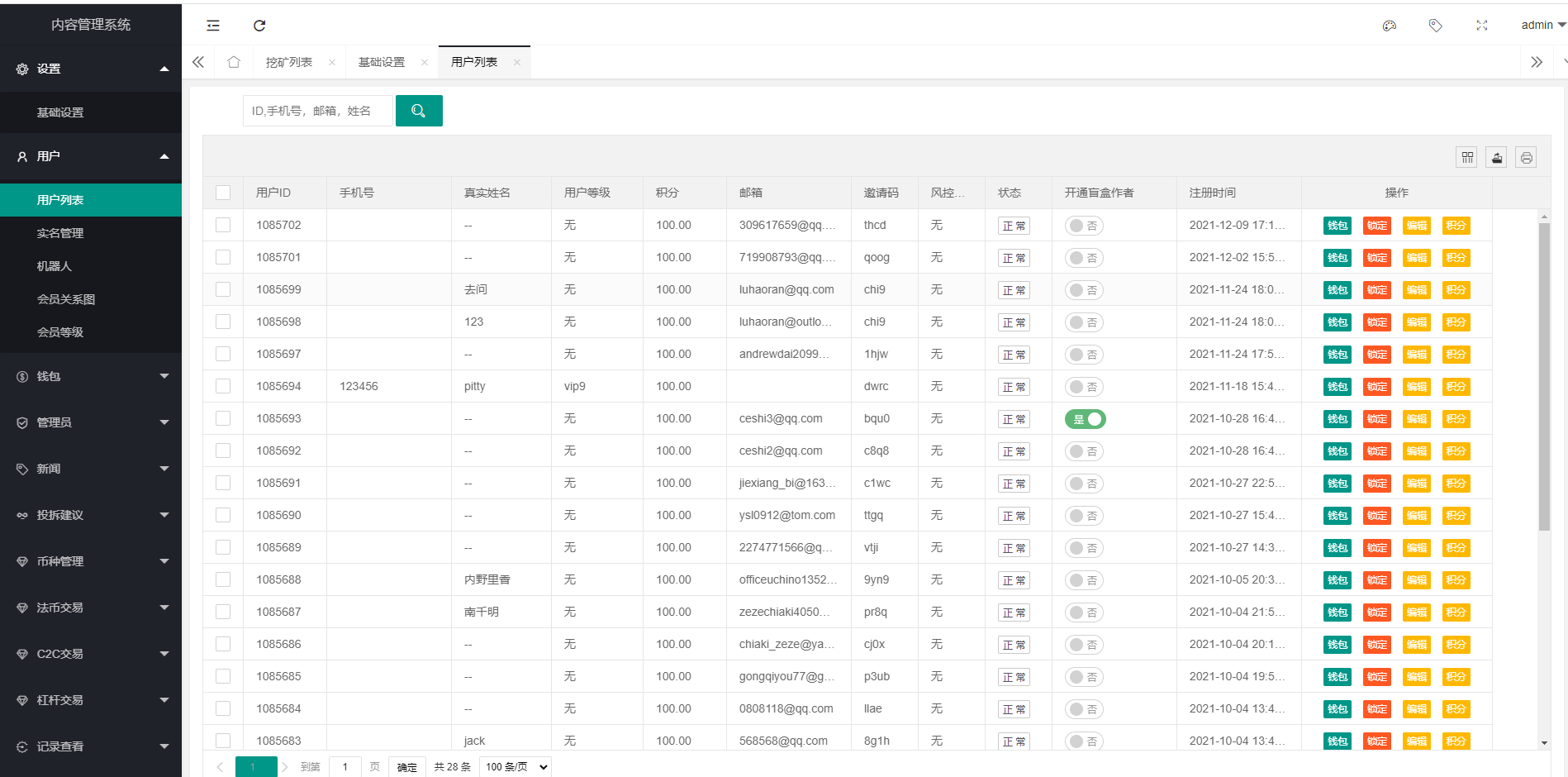The height and width of the screenshot is (777, 1568).
Task: Open the 100 条/页 page size dropdown
Action: click(x=514, y=766)
